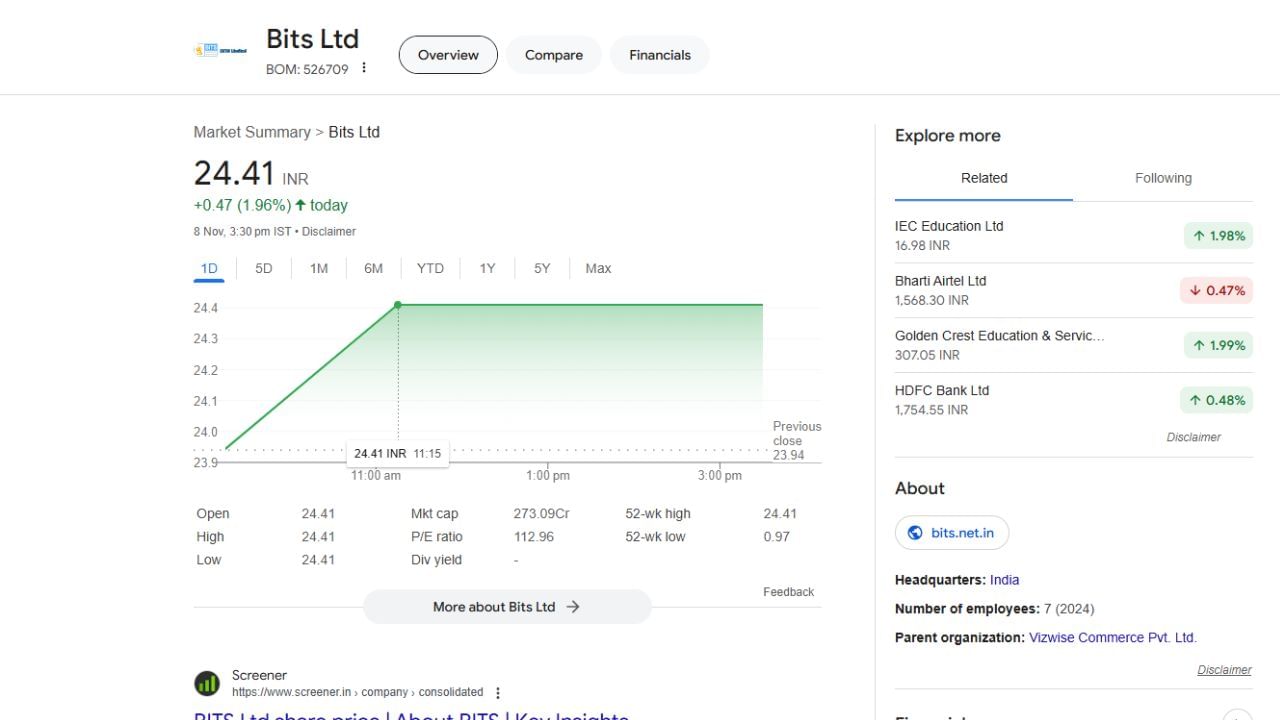Click the 1.98% change badge for IEC Education
The height and width of the screenshot is (720, 1280).
point(1217,236)
